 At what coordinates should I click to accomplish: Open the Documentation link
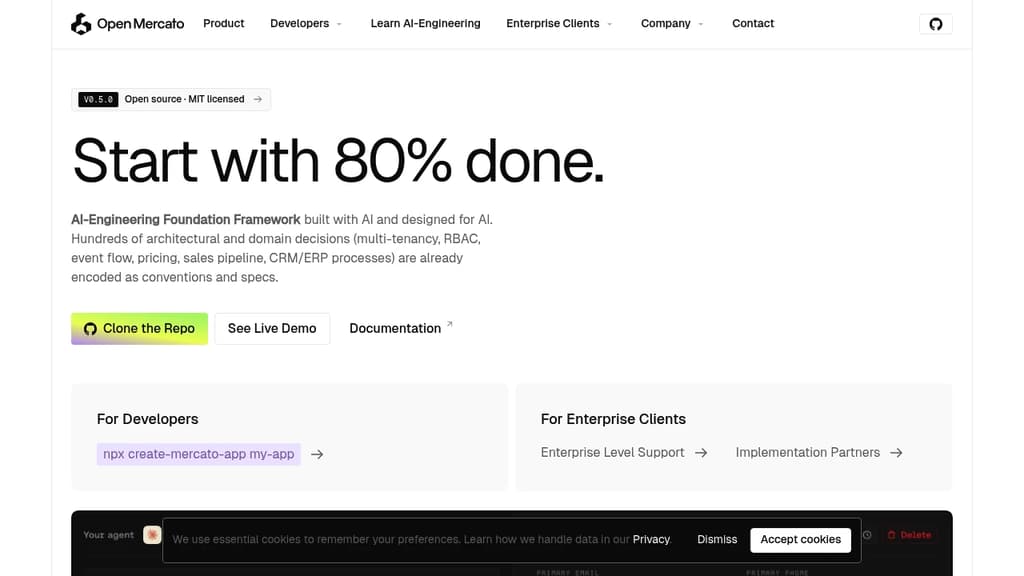394,328
